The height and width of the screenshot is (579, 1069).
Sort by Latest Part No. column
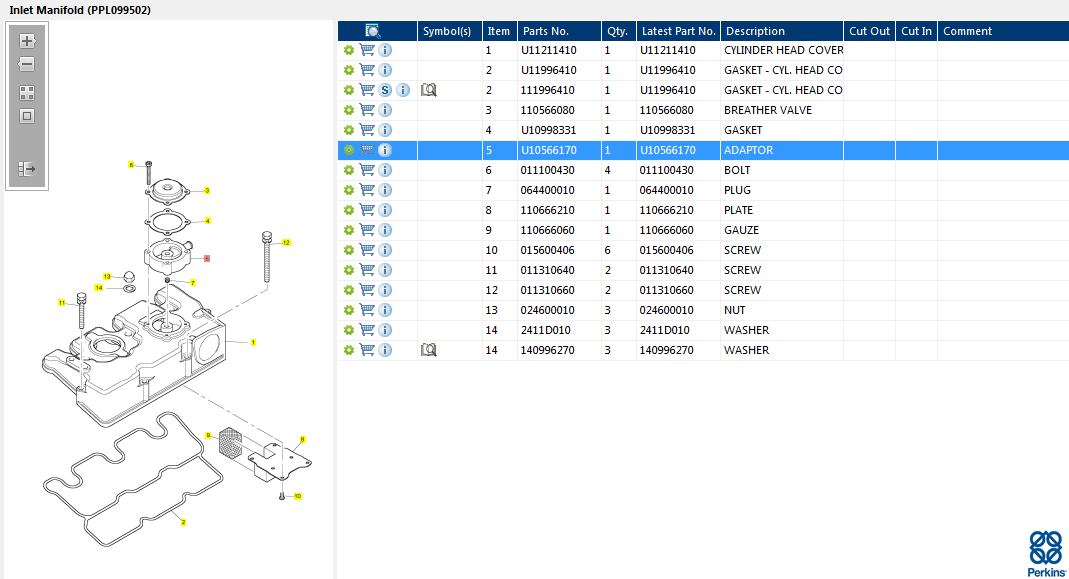[x=678, y=31]
